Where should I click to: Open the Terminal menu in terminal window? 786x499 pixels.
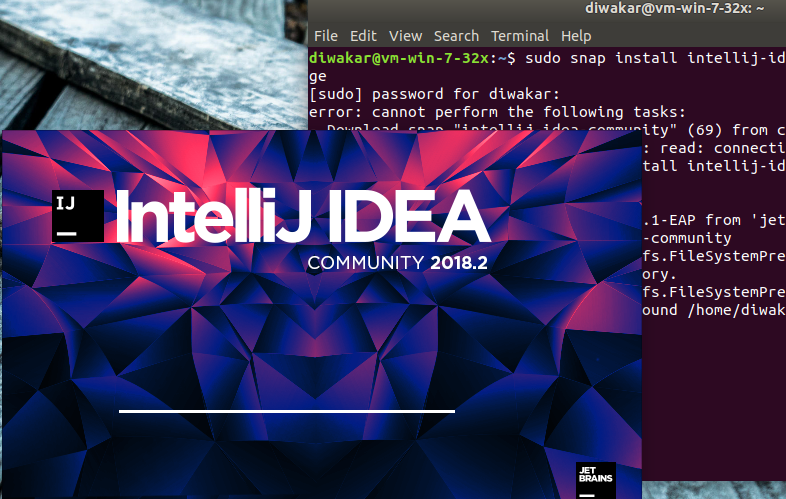pyautogui.click(x=519, y=36)
